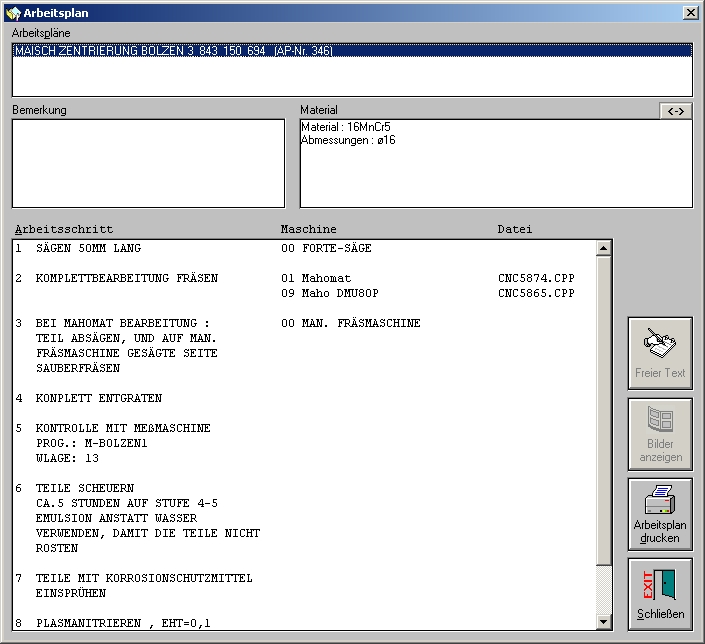Click the work steps scrollbar down arrow
This screenshot has height=644, width=705.
click(x=603, y=622)
